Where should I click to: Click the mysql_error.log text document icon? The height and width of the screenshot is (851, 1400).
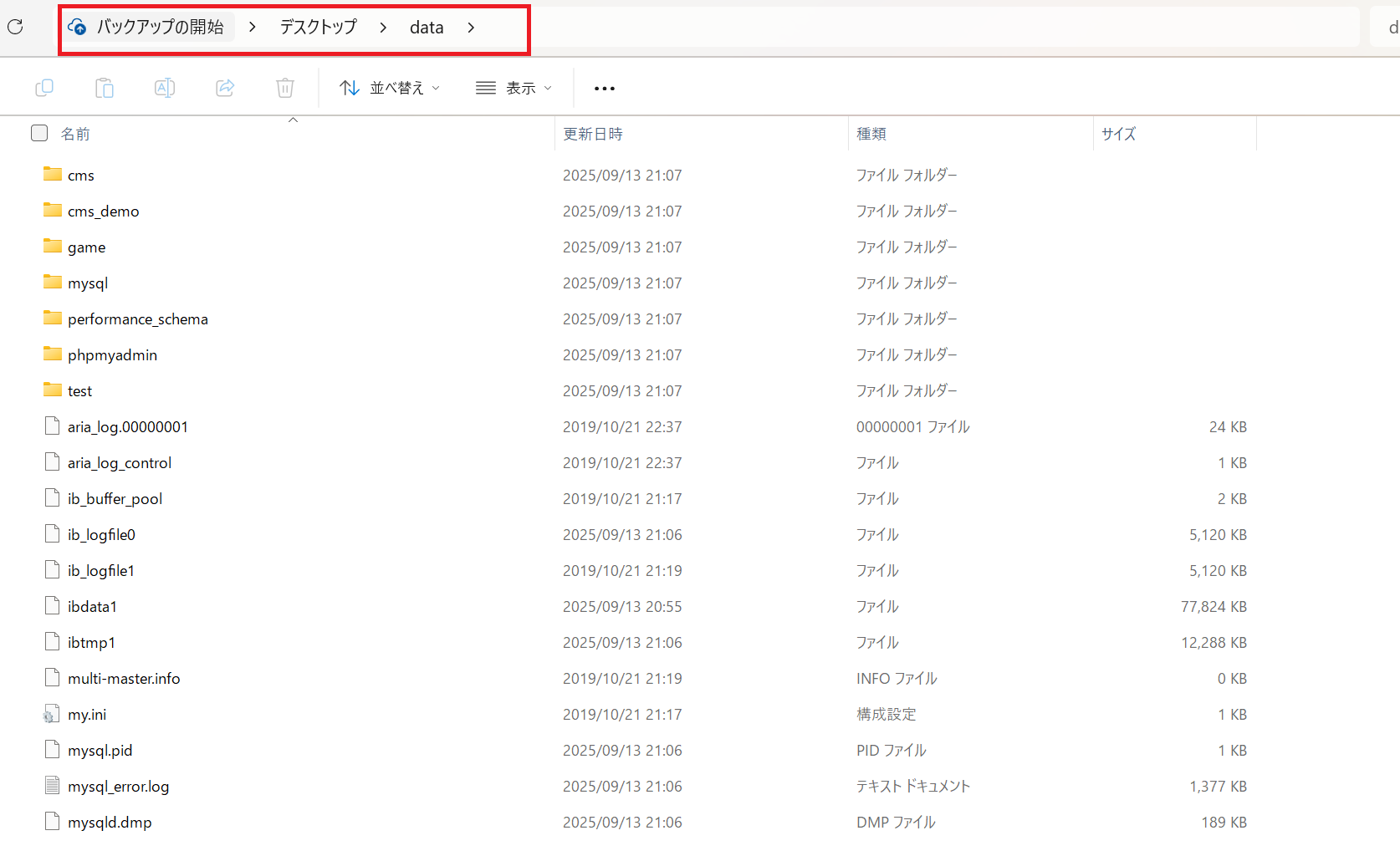click(x=52, y=787)
